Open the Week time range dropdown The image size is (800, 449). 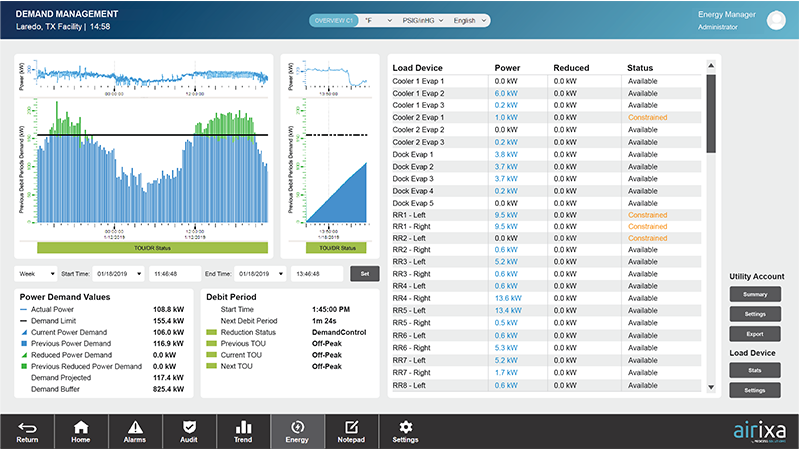[35, 273]
